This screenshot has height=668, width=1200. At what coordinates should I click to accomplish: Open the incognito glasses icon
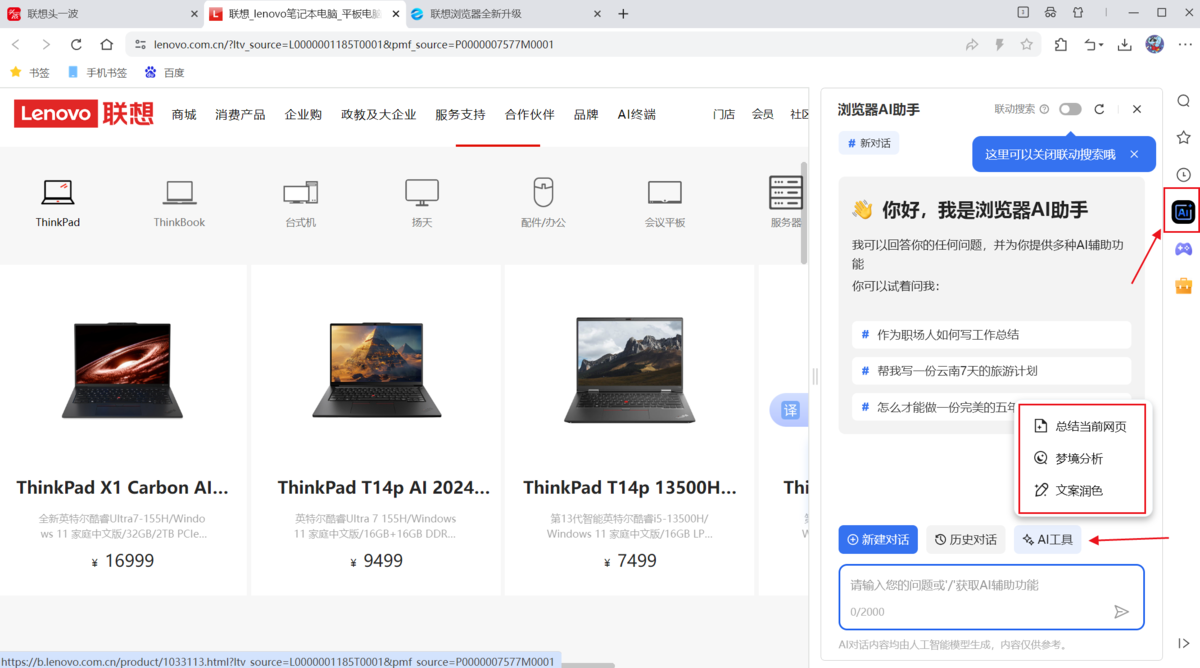click(x=1050, y=13)
